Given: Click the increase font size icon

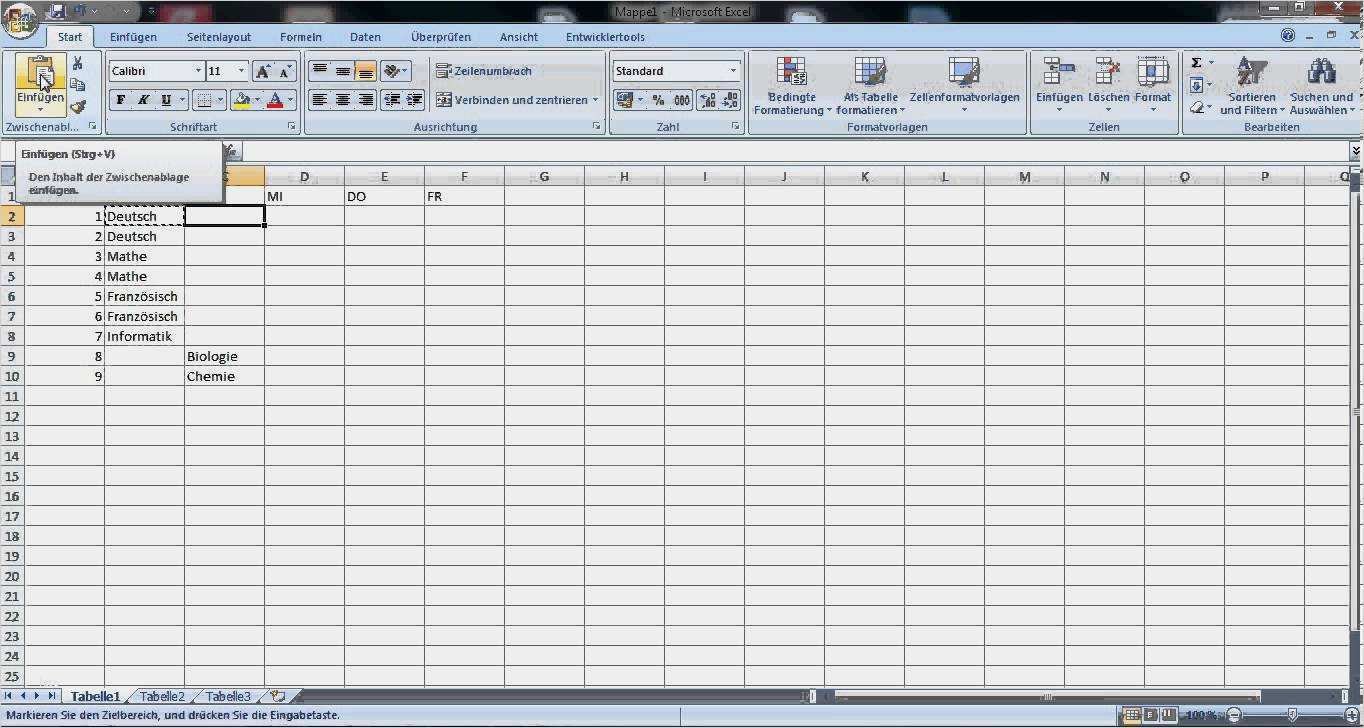Looking at the screenshot, I should (x=263, y=71).
